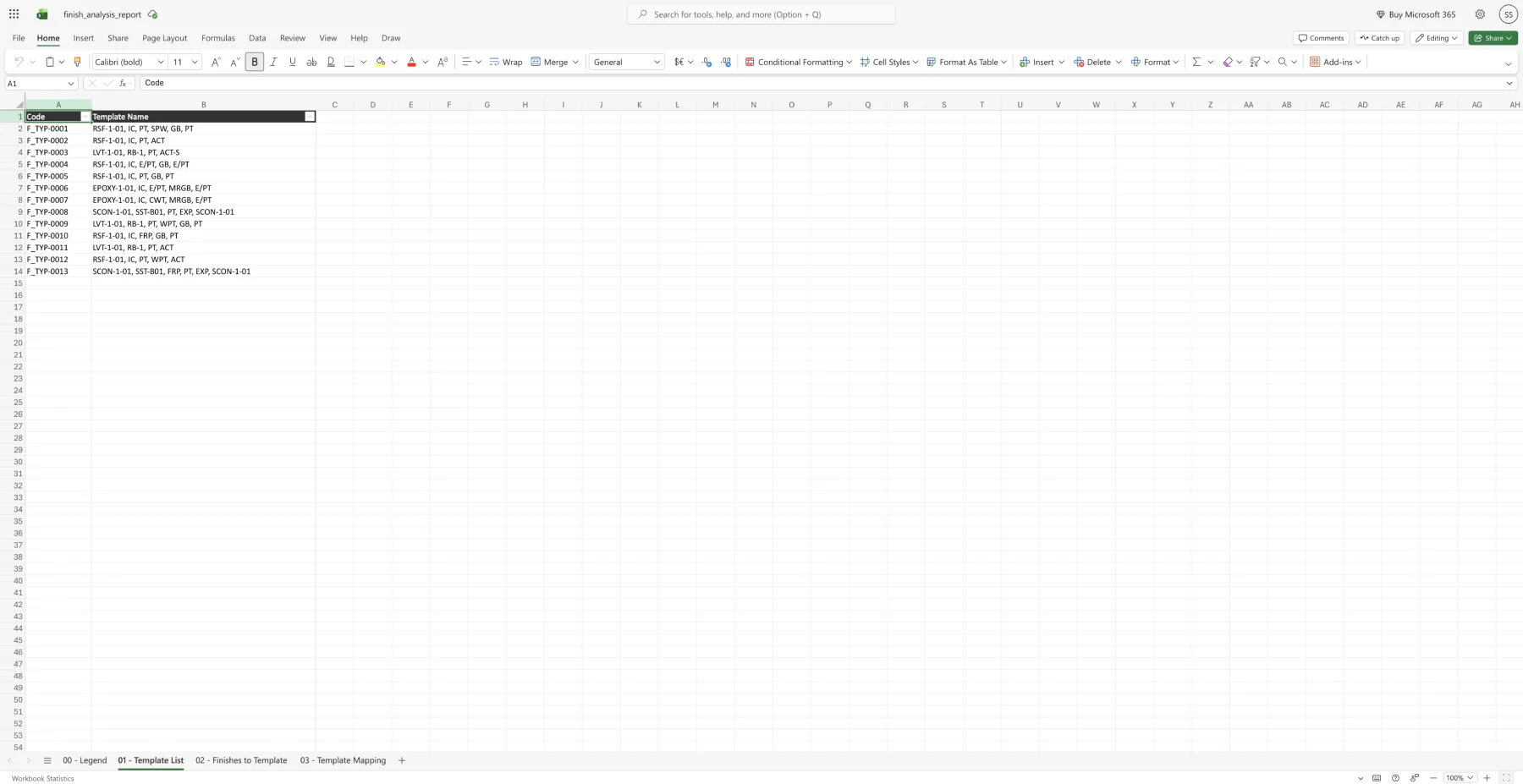The image size is (1523, 784).
Task: Apply strikethrough formatting
Action: [x=311, y=61]
